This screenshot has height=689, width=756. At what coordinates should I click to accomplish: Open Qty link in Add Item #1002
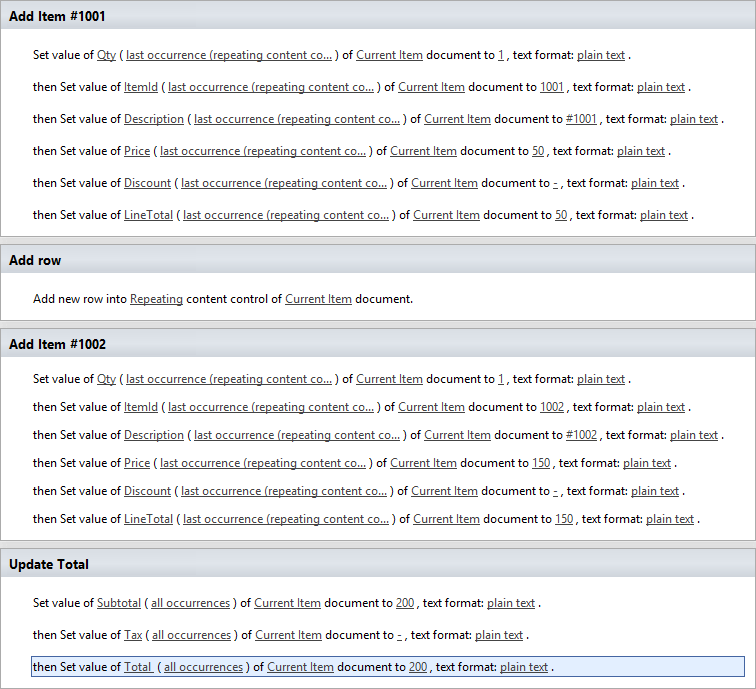click(106, 379)
